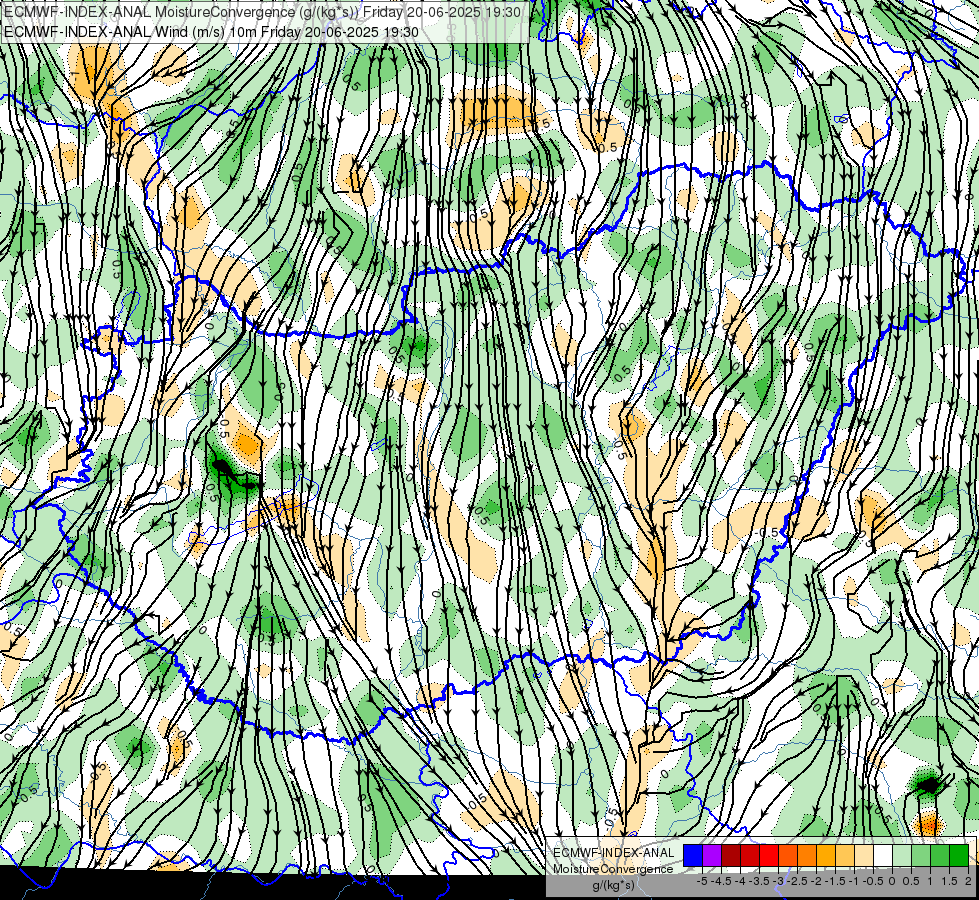Click the -1.5 legend scale value
This screenshot has height=900, width=979.
point(835,881)
